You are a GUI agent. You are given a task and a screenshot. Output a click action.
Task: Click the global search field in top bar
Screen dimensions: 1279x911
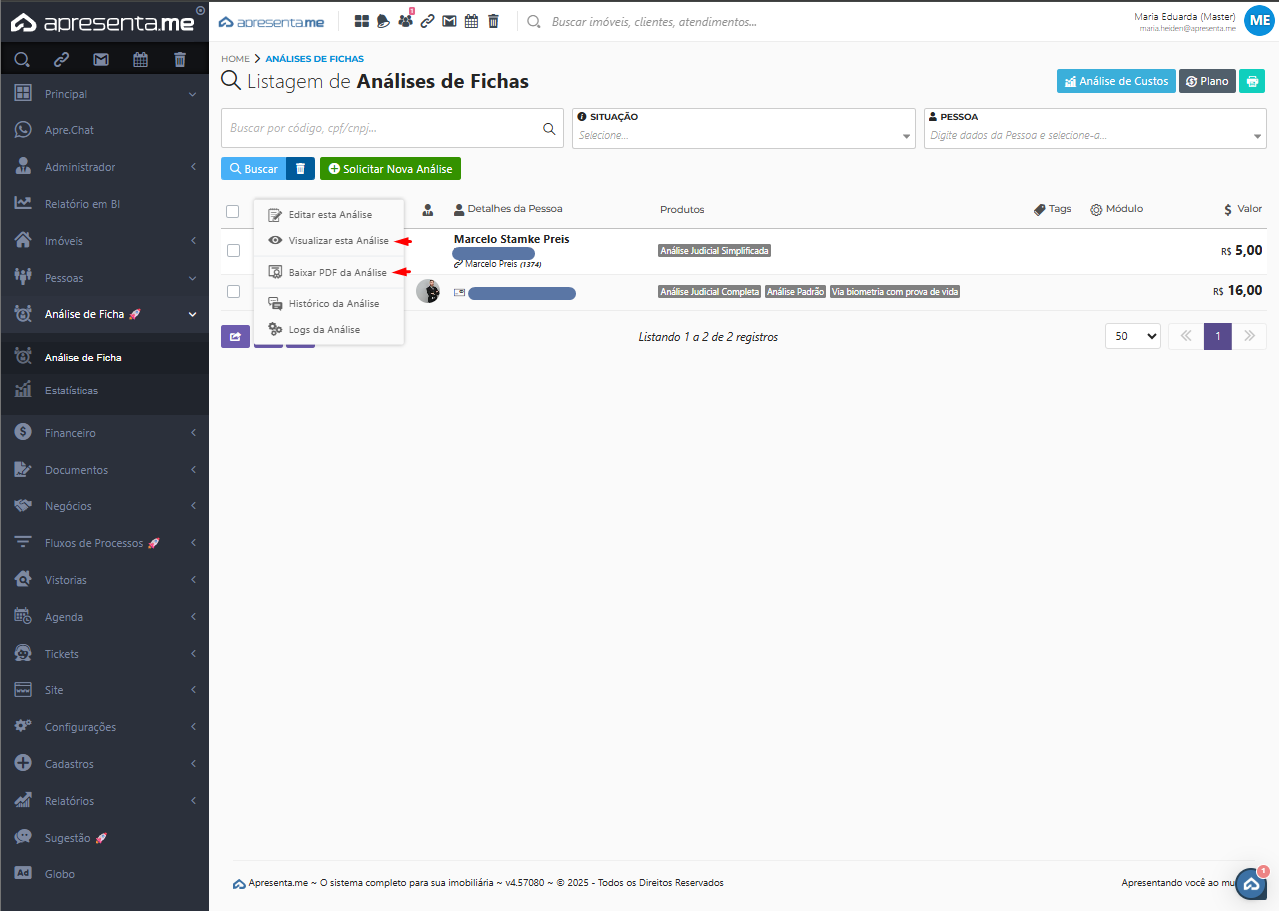pyautogui.click(x=653, y=21)
